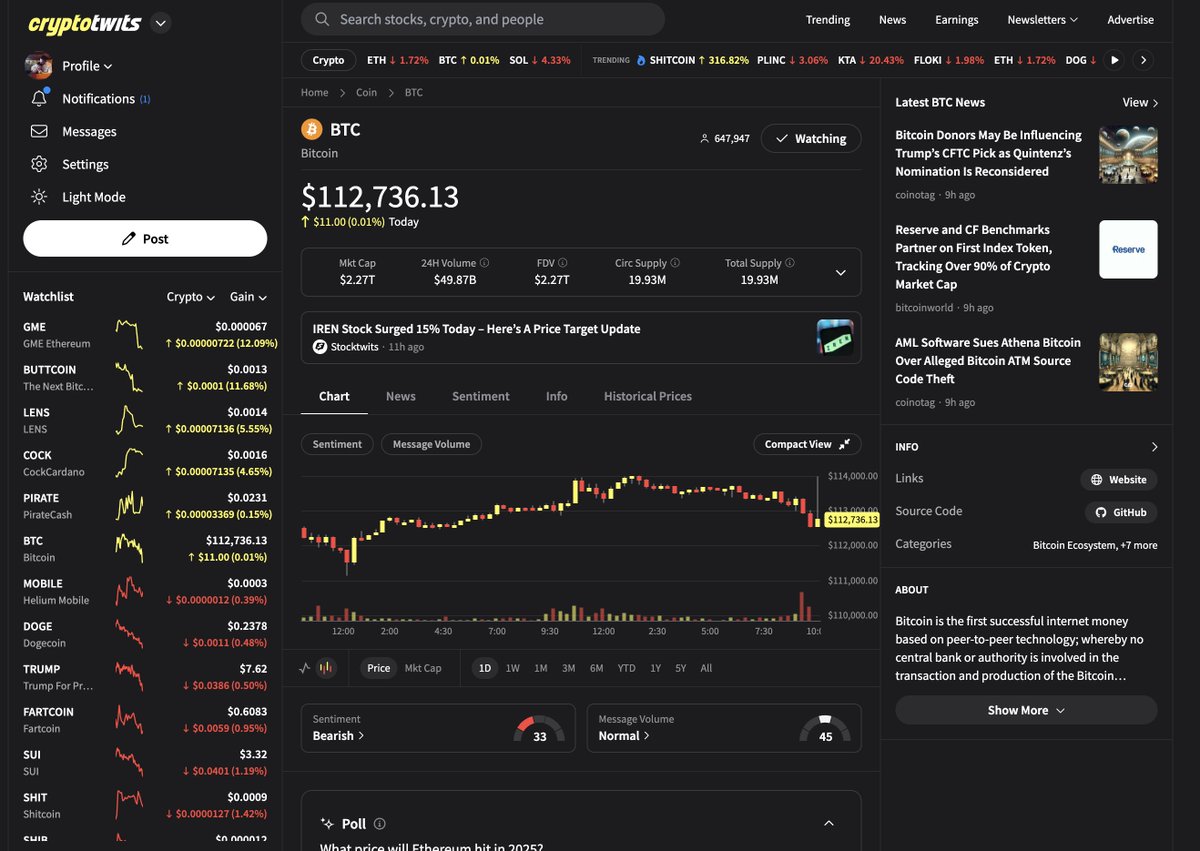Select the Crypto ticker pill

pyautogui.click(x=328, y=60)
